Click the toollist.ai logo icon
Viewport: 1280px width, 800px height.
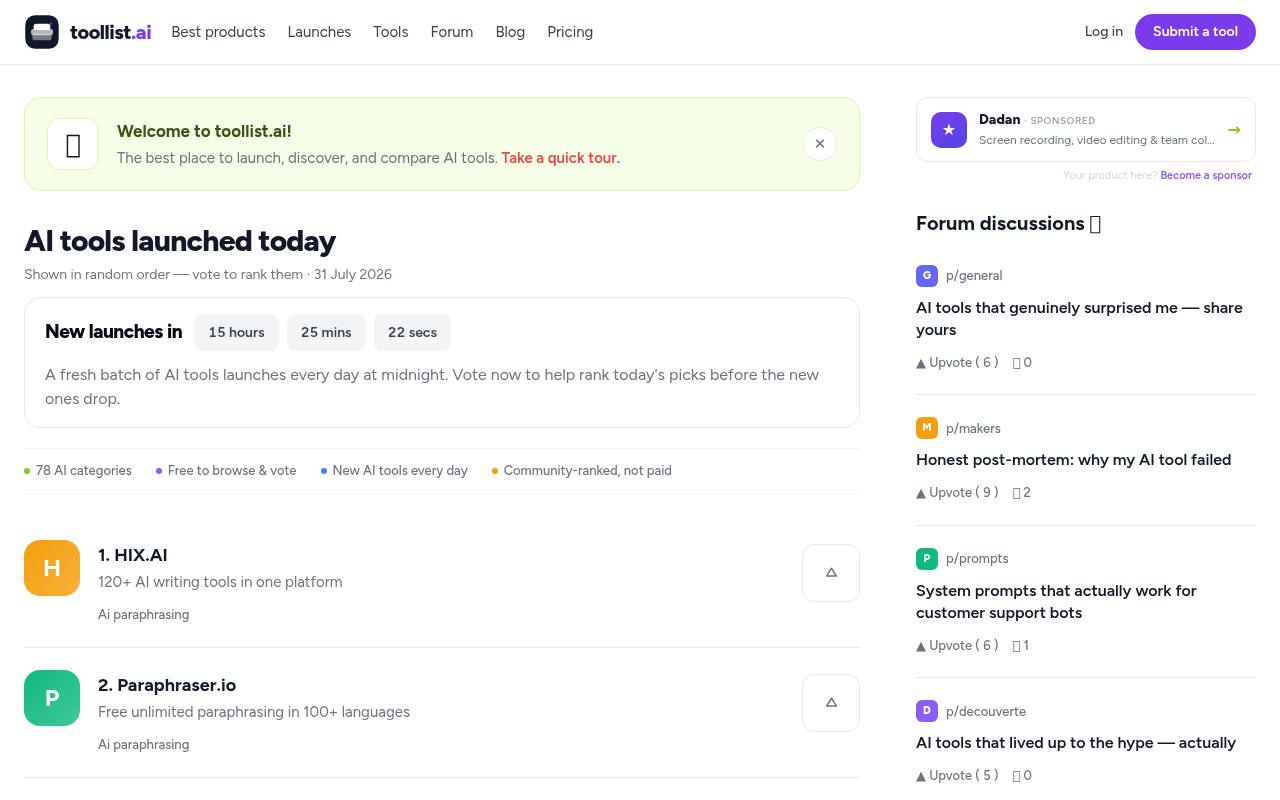(42, 32)
